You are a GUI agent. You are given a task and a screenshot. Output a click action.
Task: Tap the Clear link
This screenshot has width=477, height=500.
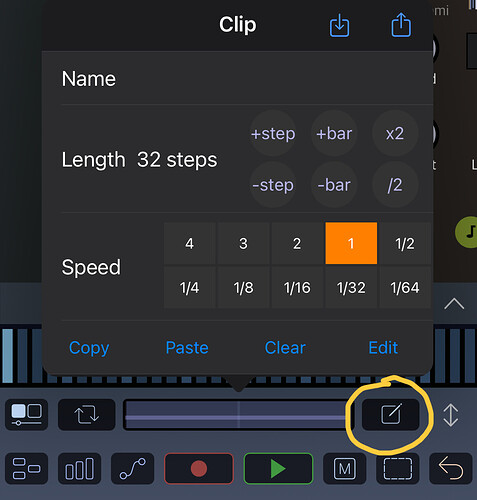[285, 348]
